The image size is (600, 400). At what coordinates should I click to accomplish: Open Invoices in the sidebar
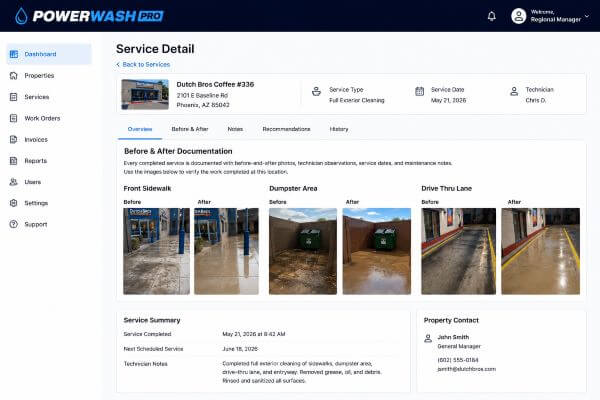[x=49, y=139]
